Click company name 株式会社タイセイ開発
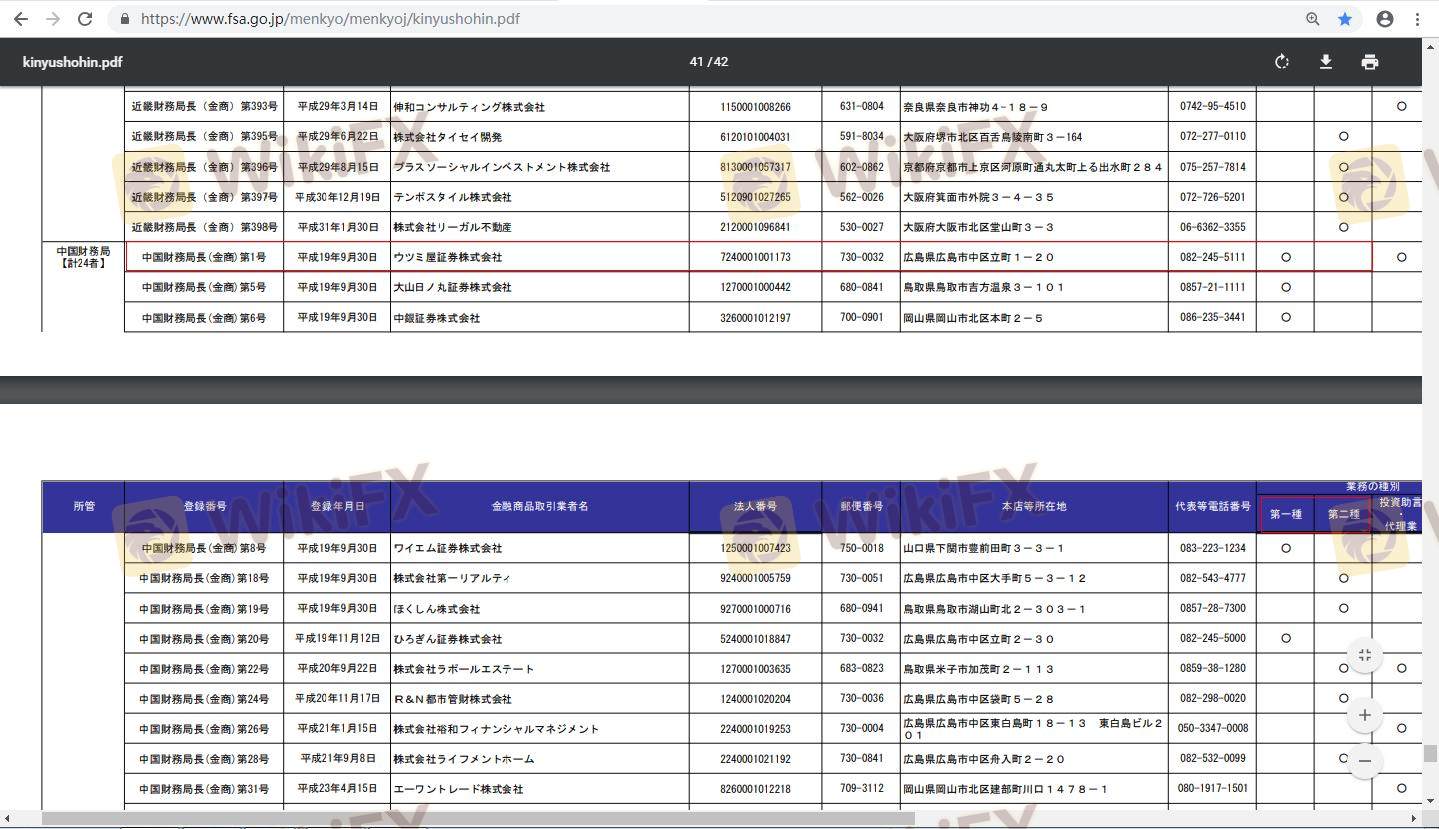 pos(447,137)
